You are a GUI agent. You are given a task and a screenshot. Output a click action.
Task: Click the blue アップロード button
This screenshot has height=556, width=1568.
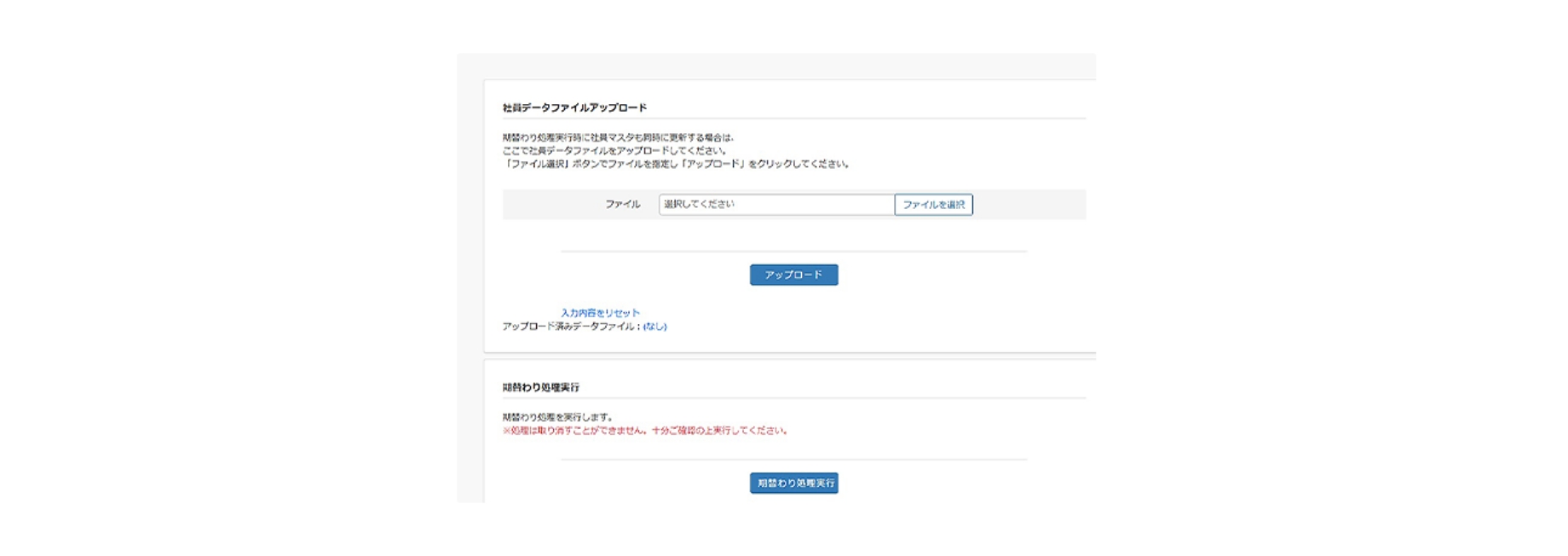(793, 275)
